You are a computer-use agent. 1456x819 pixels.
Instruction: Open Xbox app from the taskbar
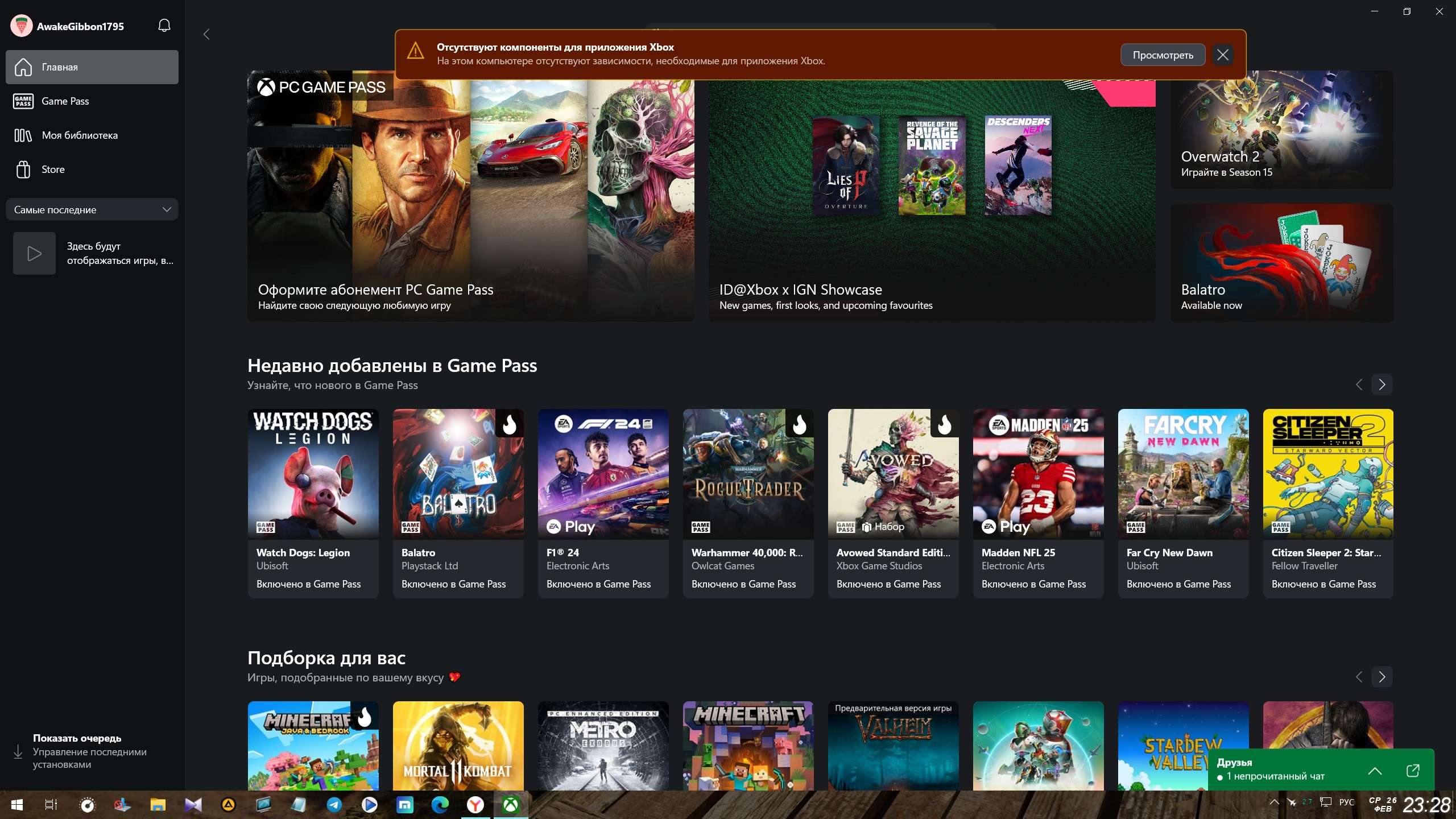pos(510,804)
